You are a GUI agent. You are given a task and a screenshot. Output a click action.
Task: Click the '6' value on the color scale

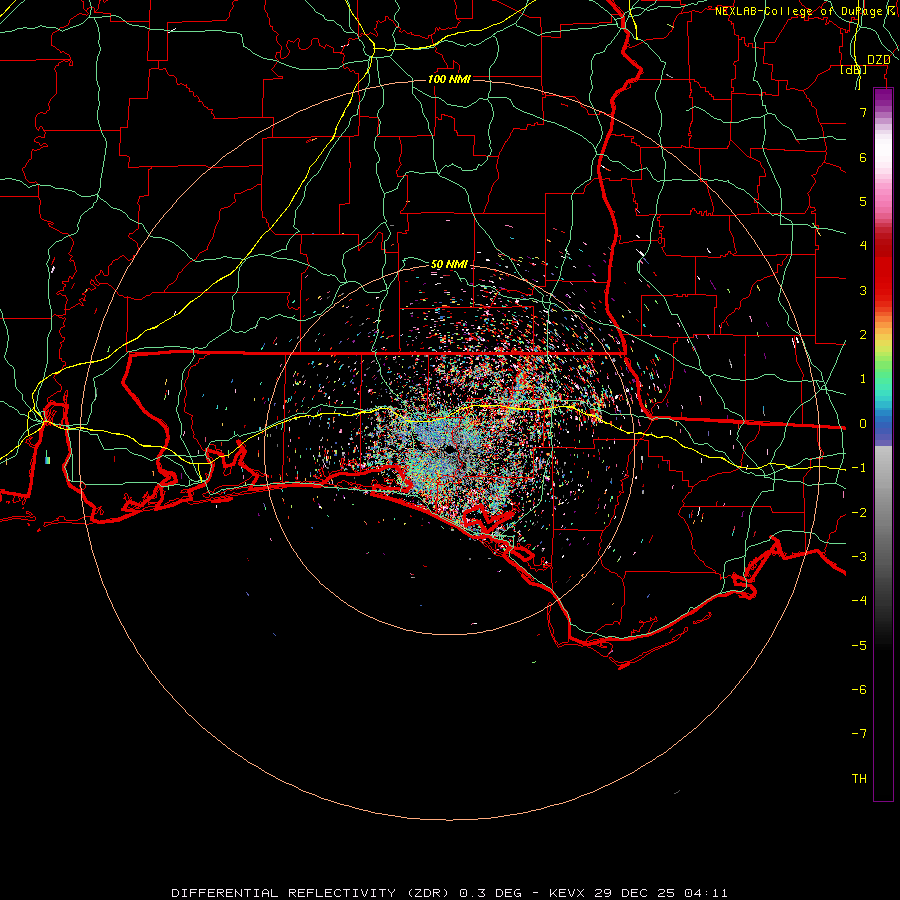pyautogui.click(x=863, y=157)
